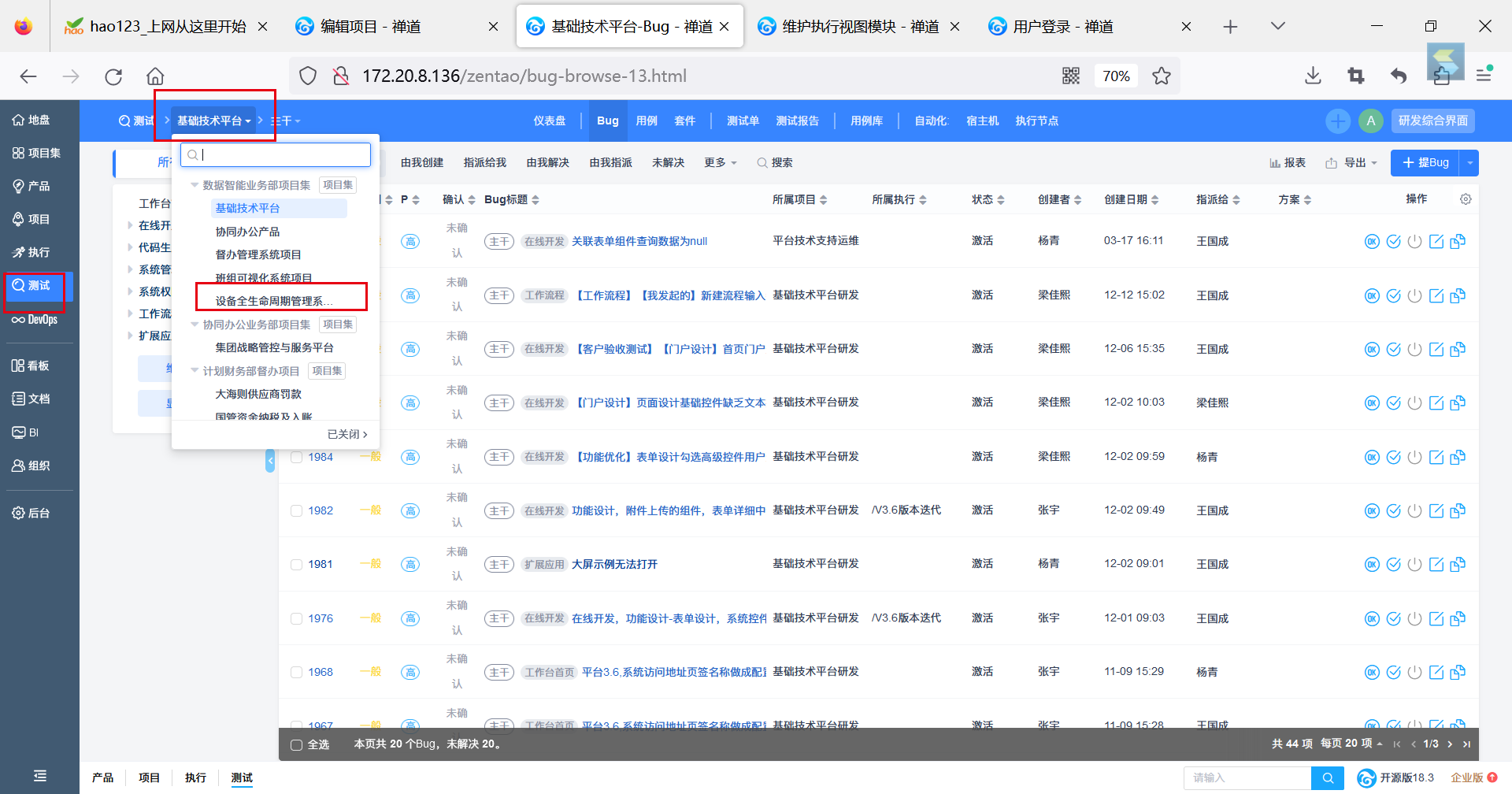Image resolution: width=1512 pixels, height=794 pixels.
Task: Open bug titled 大屏示例无法打开
Action: [x=614, y=564]
